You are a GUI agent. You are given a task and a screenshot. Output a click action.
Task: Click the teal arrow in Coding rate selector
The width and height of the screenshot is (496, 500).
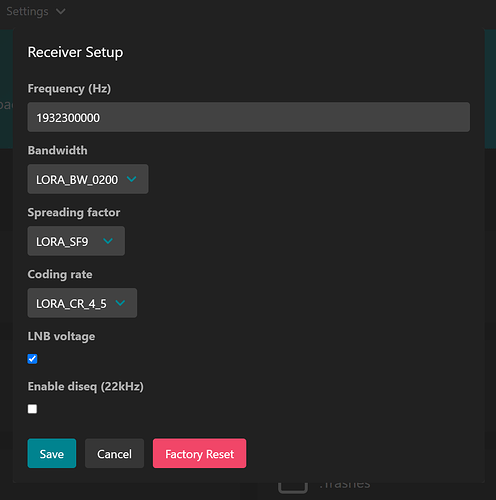(x=120, y=303)
